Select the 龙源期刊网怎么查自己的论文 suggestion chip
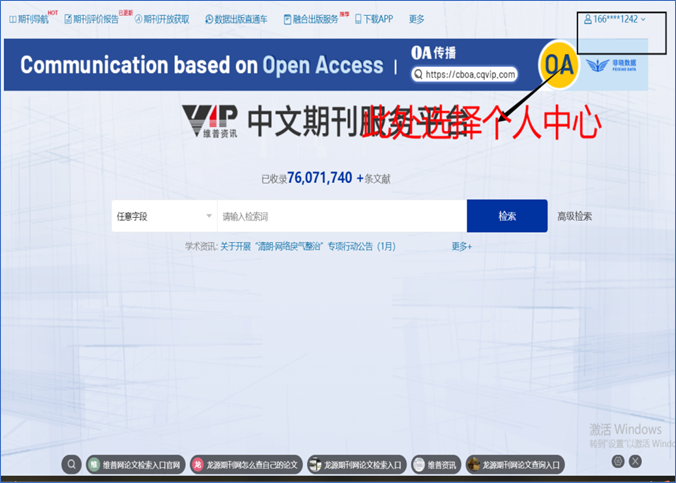 click(246, 465)
